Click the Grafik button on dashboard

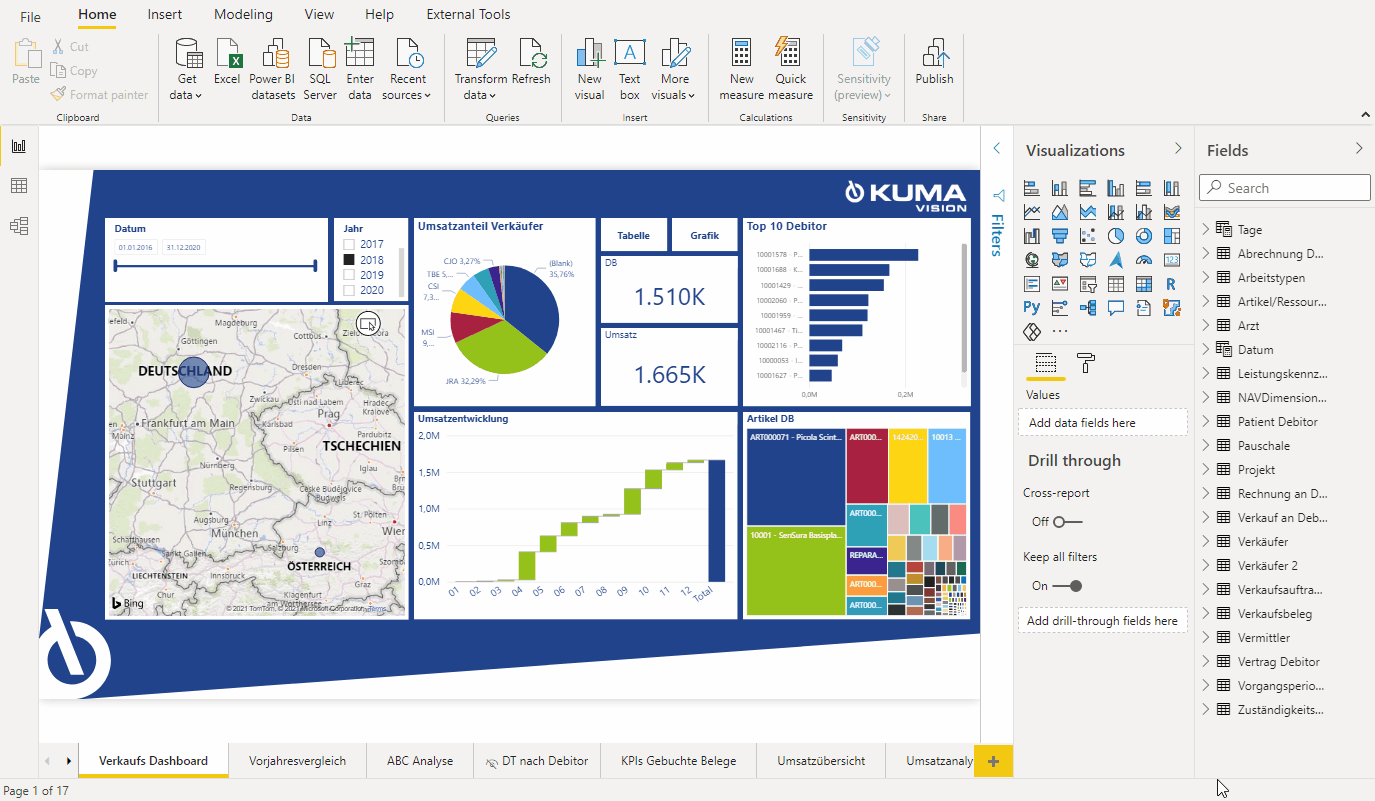(x=704, y=236)
